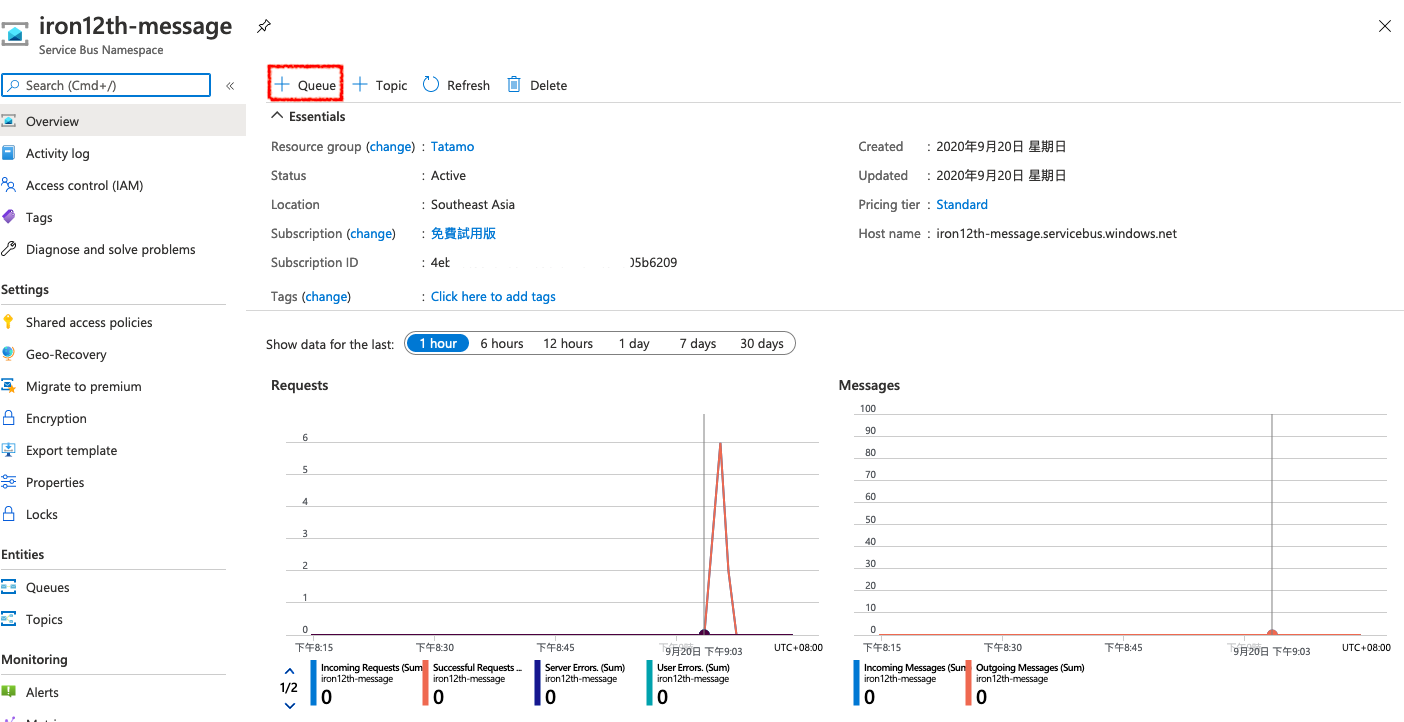This screenshot has height=722, width=1404.
Task: Click the Outgoing Messages legend swatch
Action: (x=968, y=683)
